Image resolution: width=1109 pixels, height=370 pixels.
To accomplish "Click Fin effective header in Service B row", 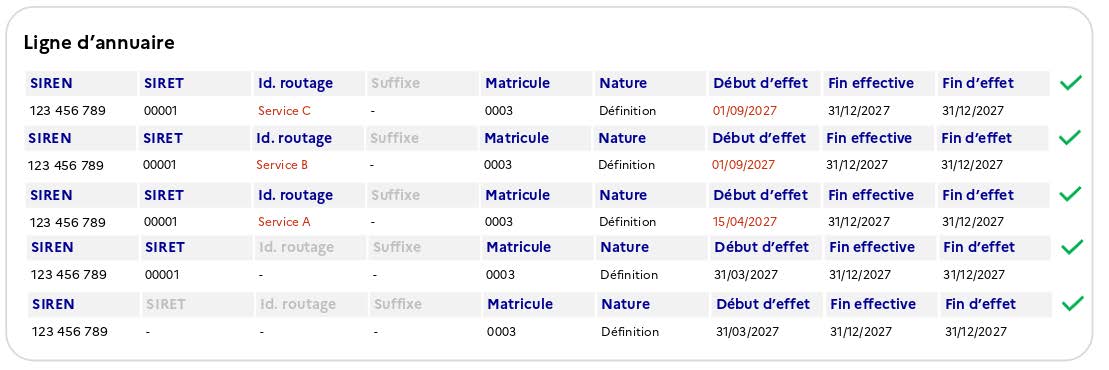I will 869,138.
